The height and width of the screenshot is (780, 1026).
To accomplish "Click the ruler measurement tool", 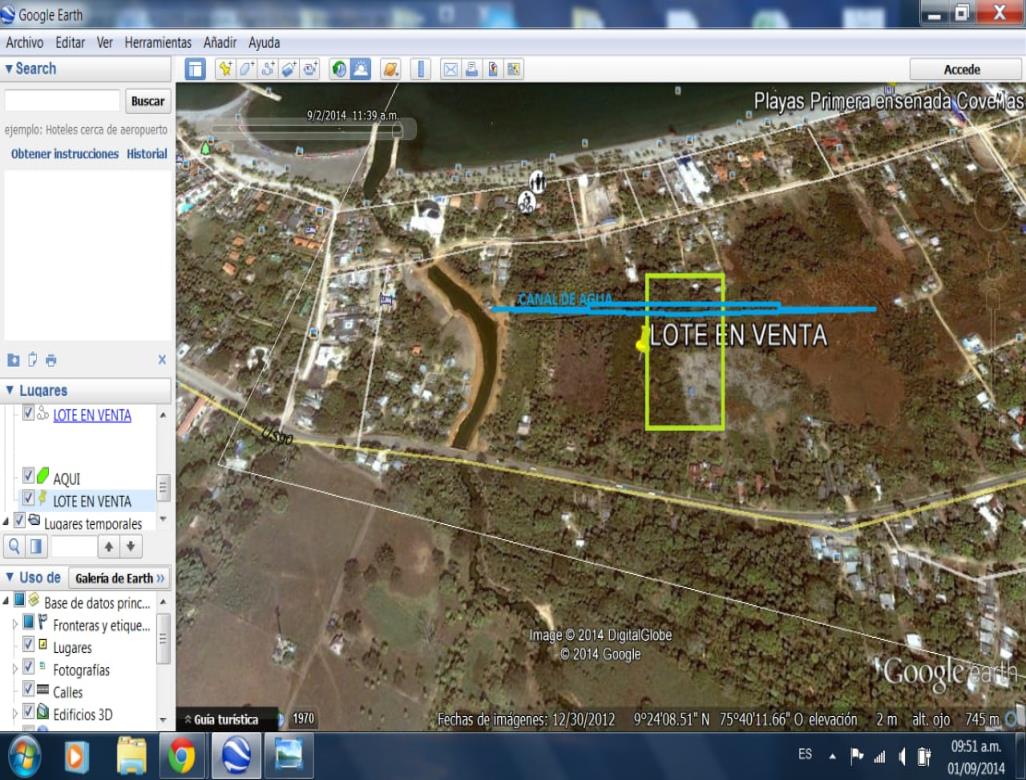I will coord(420,69).
